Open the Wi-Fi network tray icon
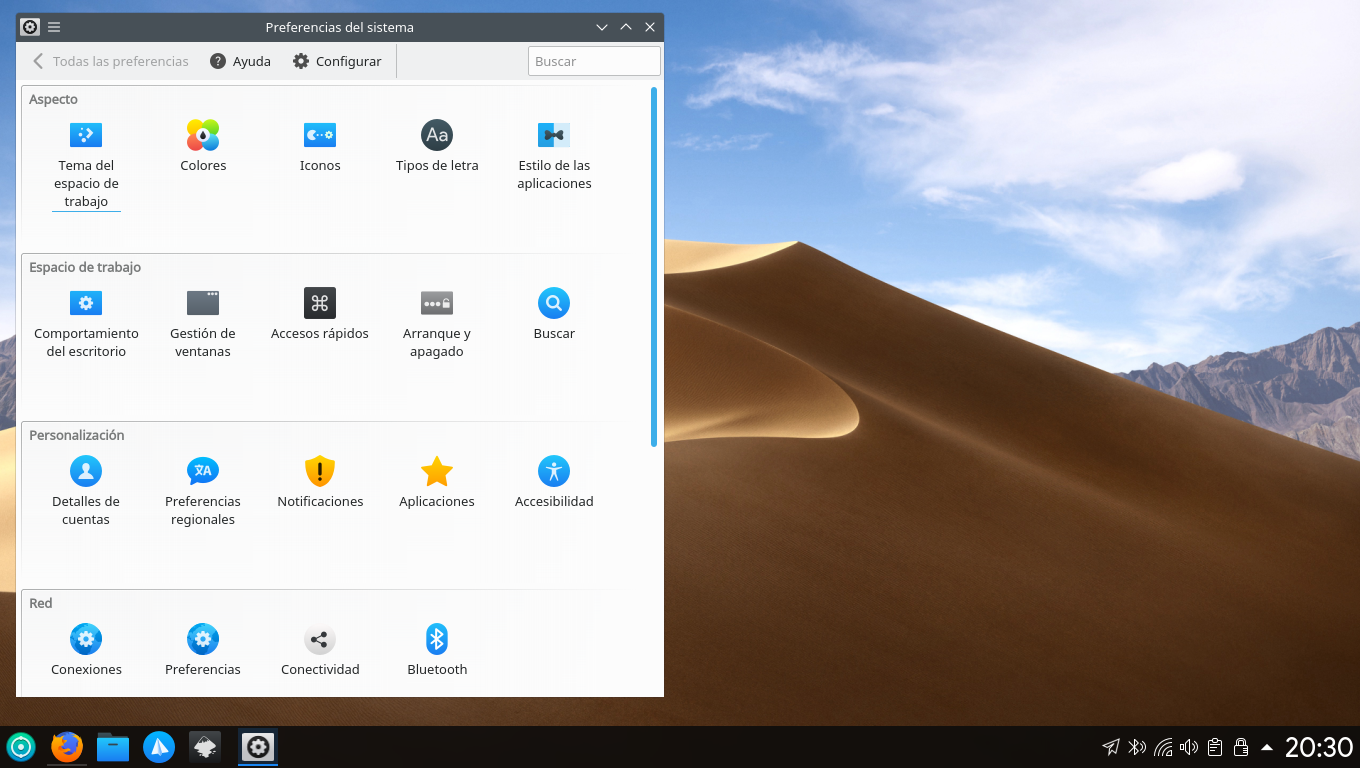 click(1163, 747)
